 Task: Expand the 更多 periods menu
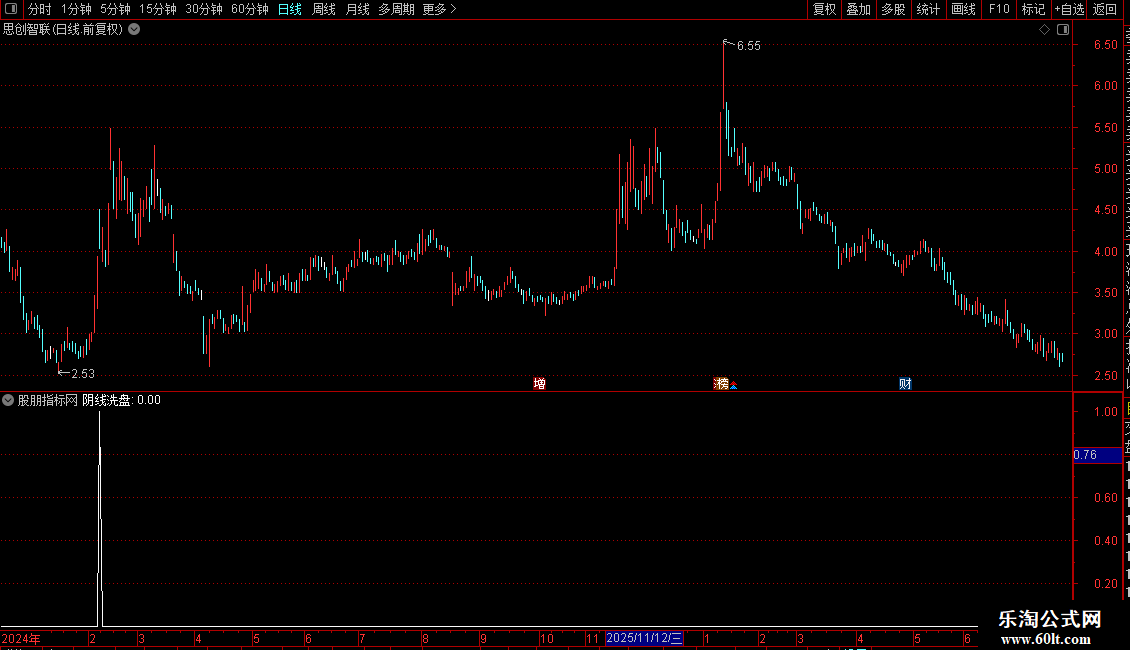439,9
